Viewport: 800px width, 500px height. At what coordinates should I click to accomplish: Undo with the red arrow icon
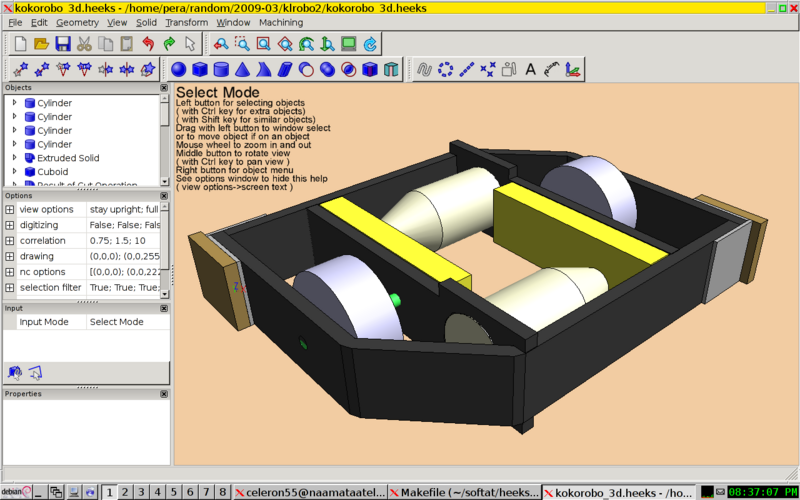pyautogui.click(x=148, y=44)
